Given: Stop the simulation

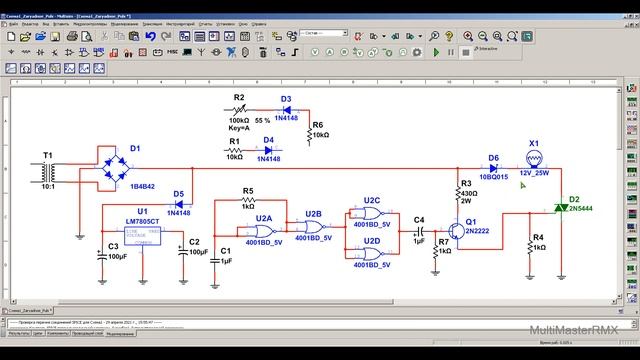Looking at the screenshot, I should tap(466, 52).
